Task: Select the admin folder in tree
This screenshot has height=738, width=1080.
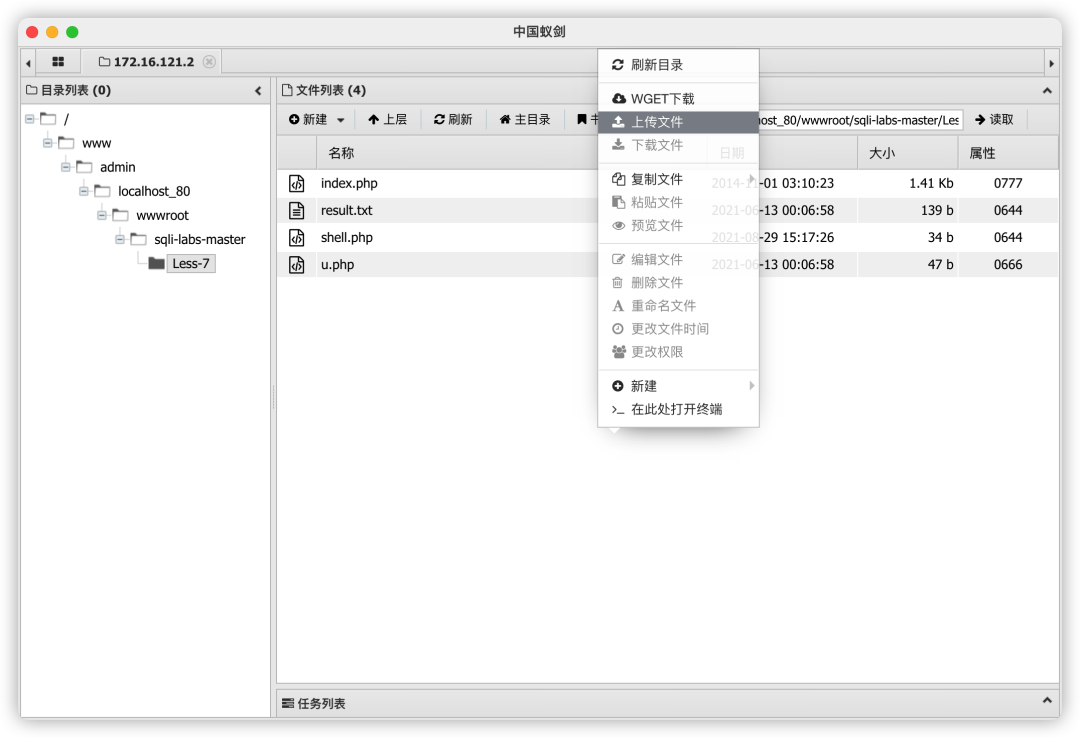Action: click(x=118, y=167)
